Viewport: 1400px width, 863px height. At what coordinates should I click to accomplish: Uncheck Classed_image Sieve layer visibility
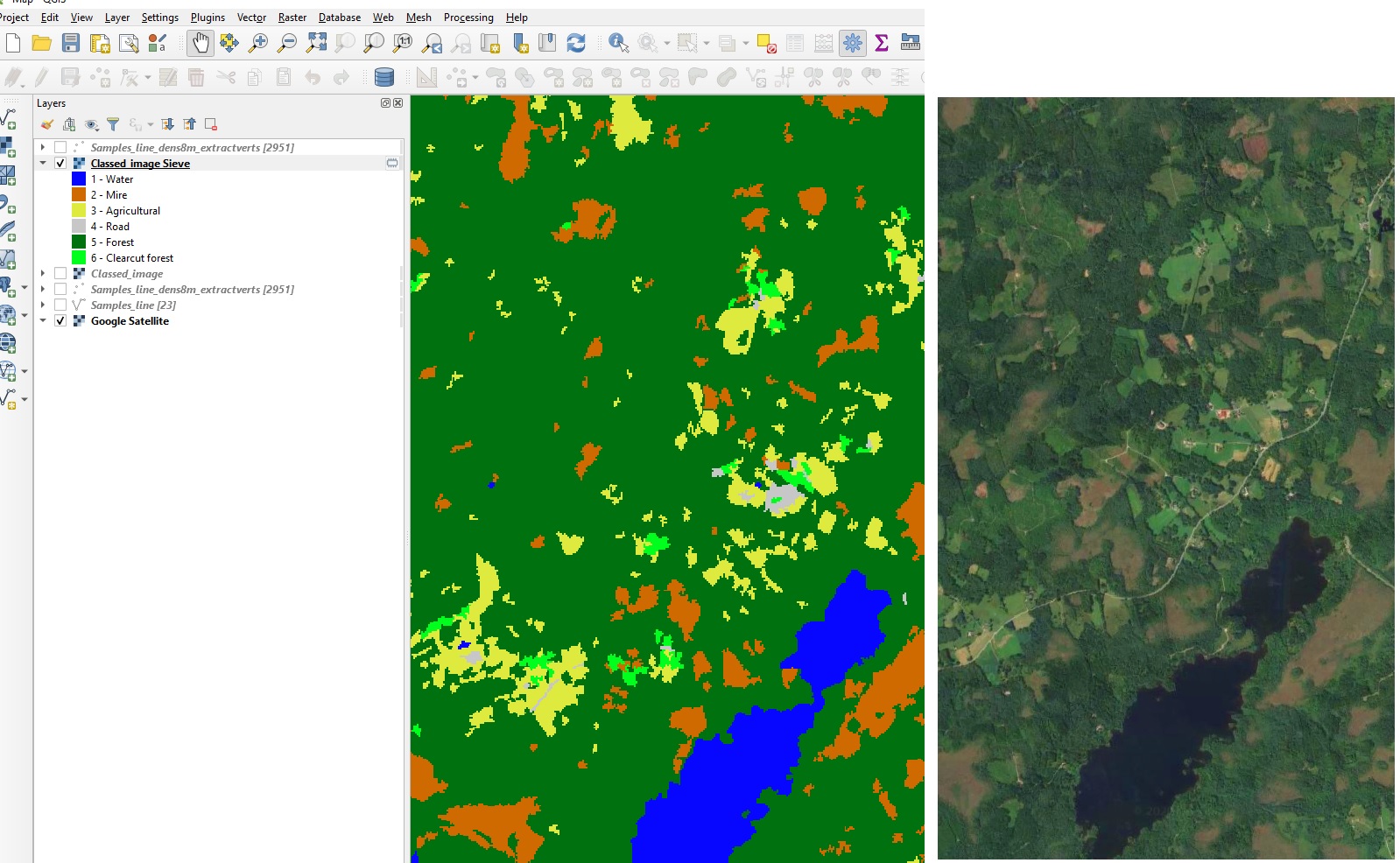coord(60,163)
